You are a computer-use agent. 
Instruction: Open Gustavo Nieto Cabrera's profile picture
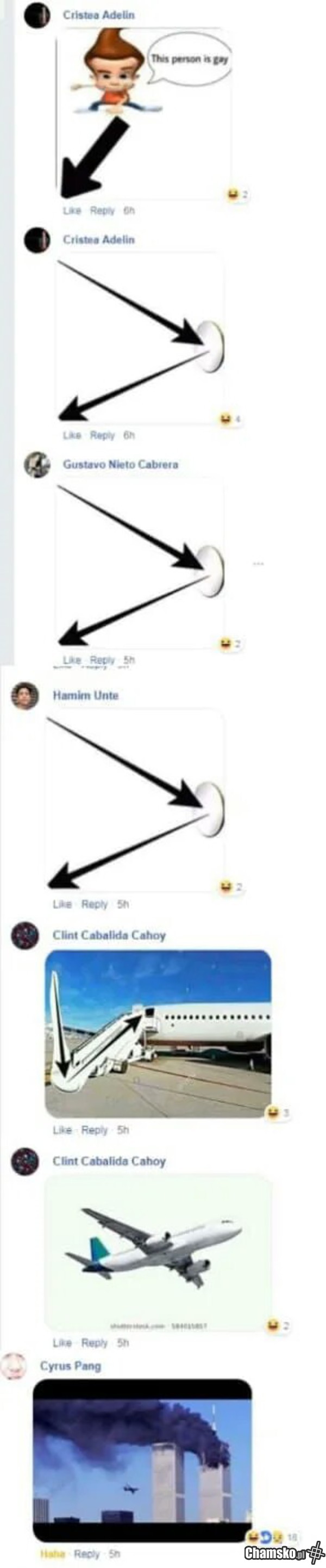[x=37, y=465]
